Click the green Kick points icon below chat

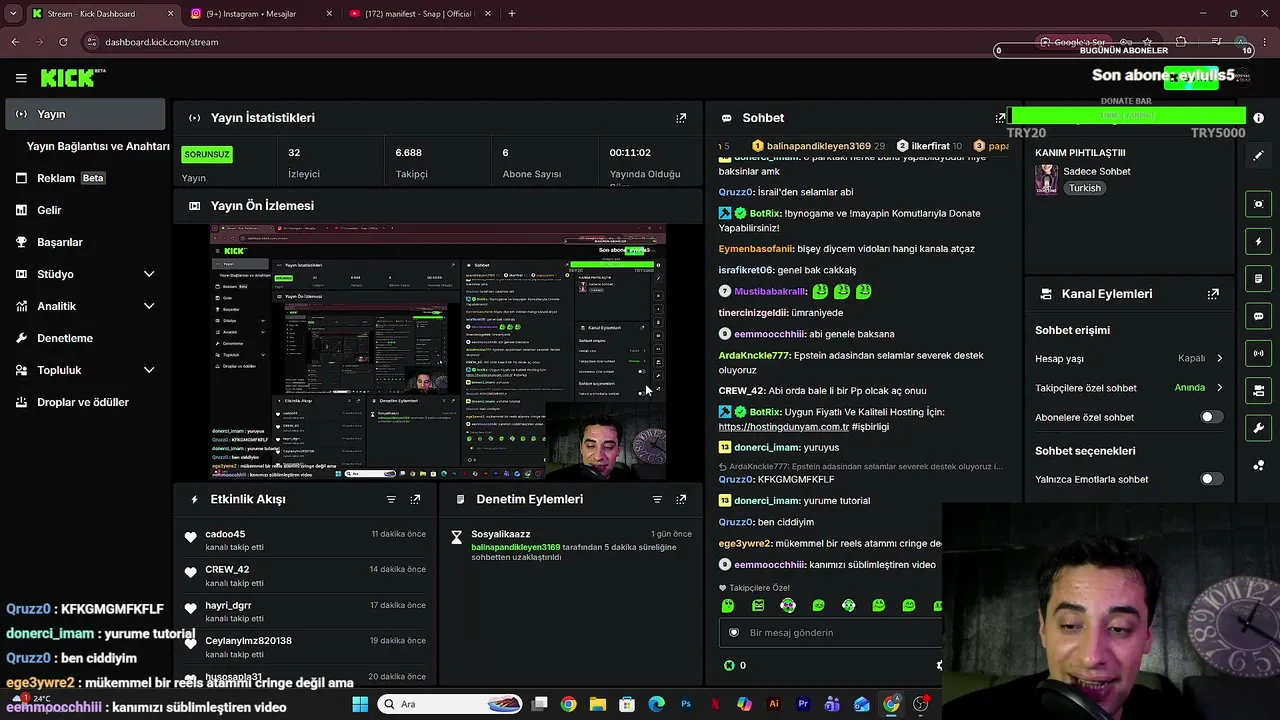[x=729, y=665]
